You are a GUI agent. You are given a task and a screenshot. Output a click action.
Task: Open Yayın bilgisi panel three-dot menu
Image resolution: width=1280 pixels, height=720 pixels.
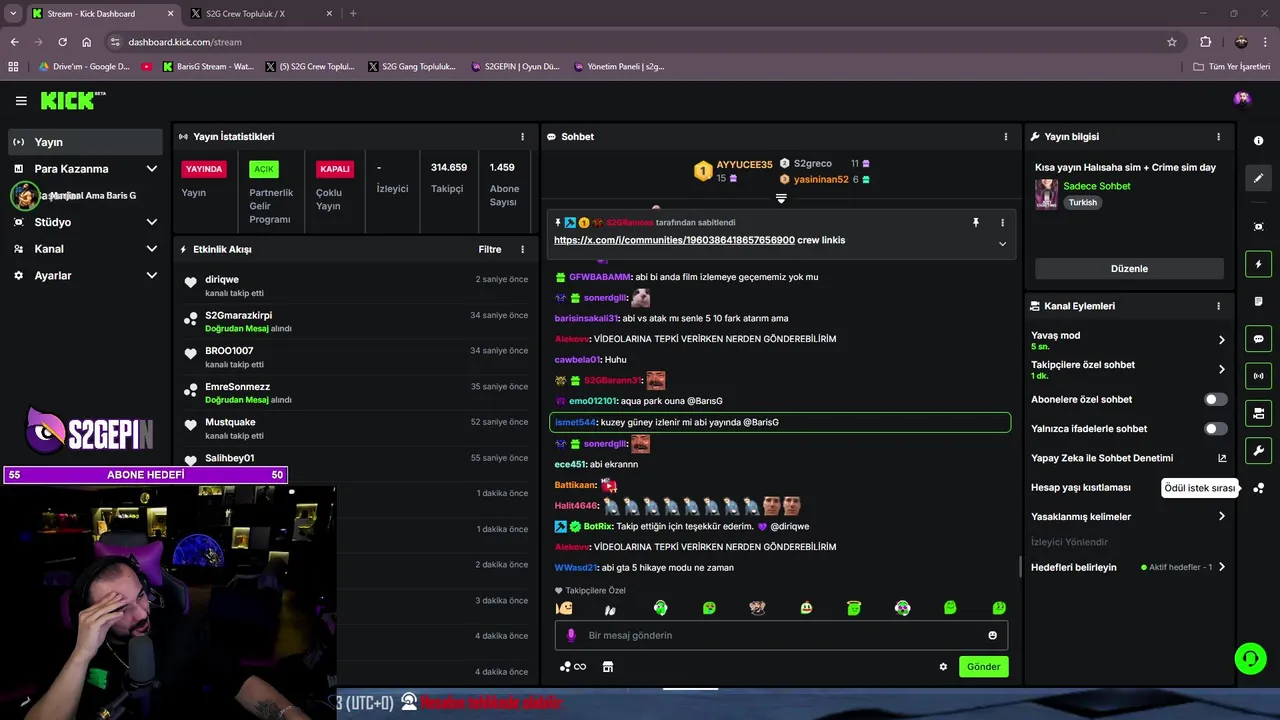(x=1218, y=137)
